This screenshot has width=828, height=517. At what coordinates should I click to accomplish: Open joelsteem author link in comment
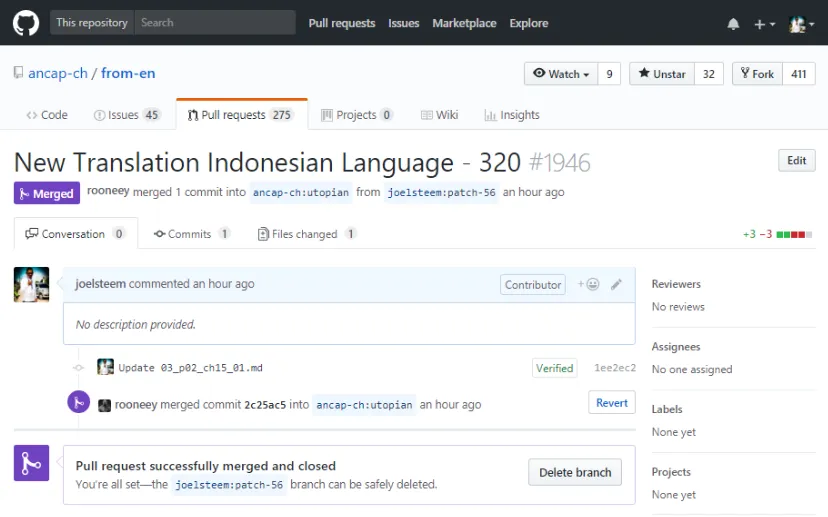tap(100, 284)
